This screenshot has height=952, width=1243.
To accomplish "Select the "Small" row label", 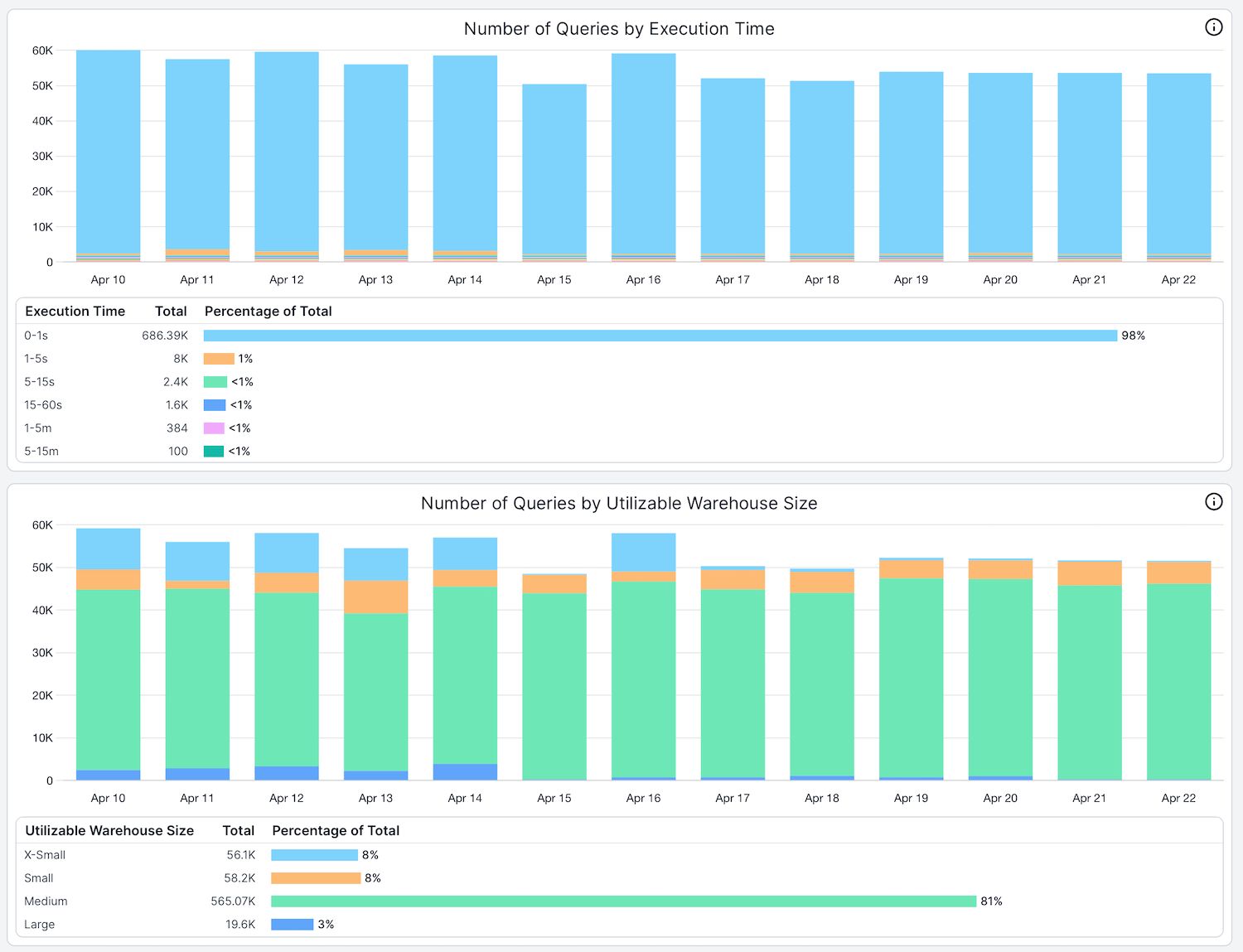I will coord(39,878).
